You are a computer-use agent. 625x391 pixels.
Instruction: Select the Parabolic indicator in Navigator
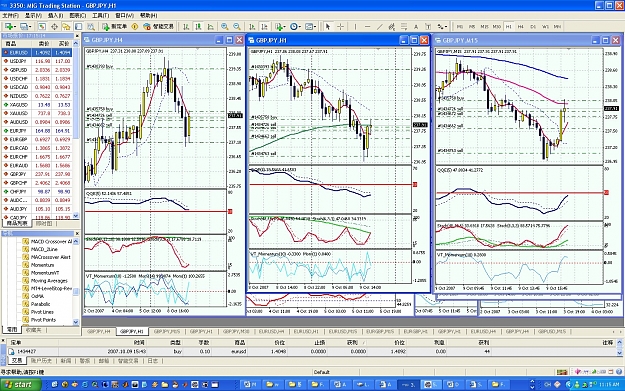pos(40,304)
